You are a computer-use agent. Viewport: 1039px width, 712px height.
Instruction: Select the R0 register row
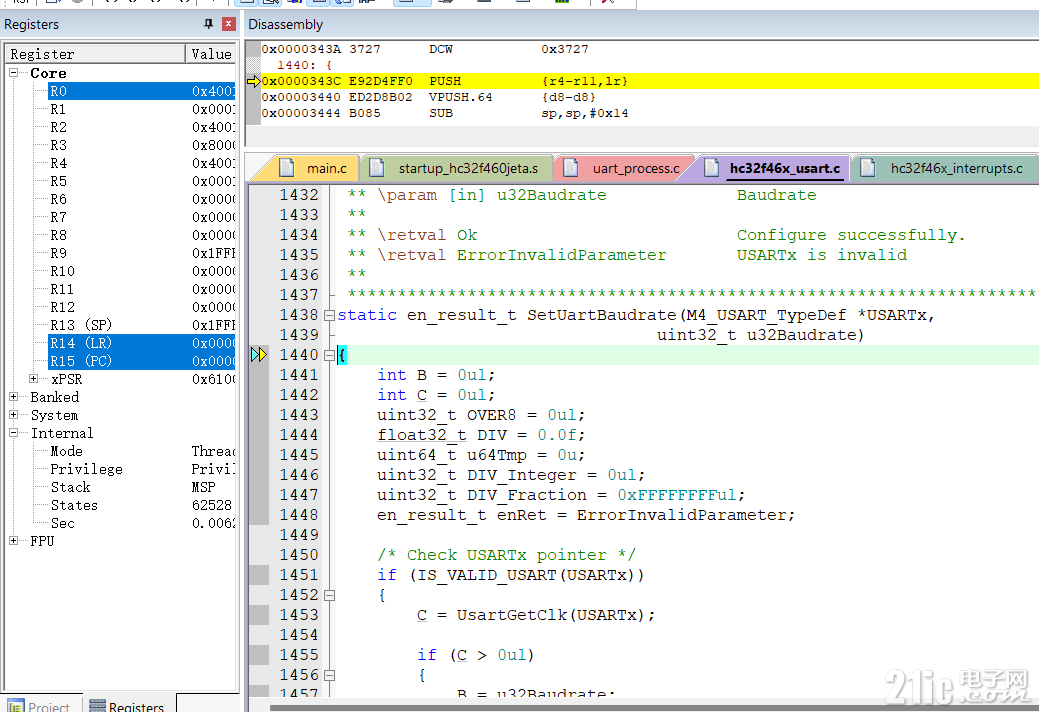point(142,91)
